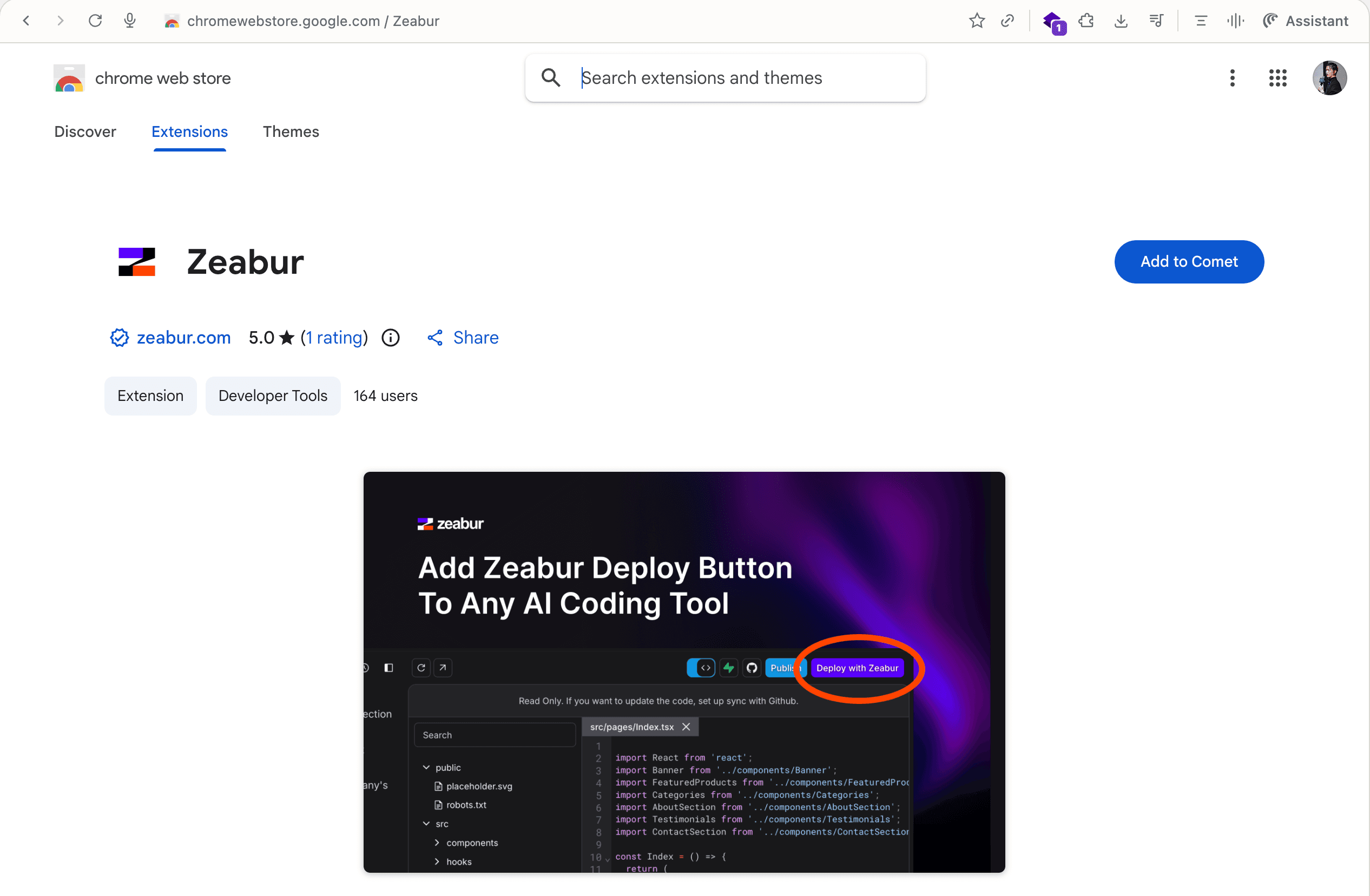Viewport: 1370px width, 896px height.
Task: Bookmark this page using the star icon
Action: pyautogui.click(x=977, y=21)
